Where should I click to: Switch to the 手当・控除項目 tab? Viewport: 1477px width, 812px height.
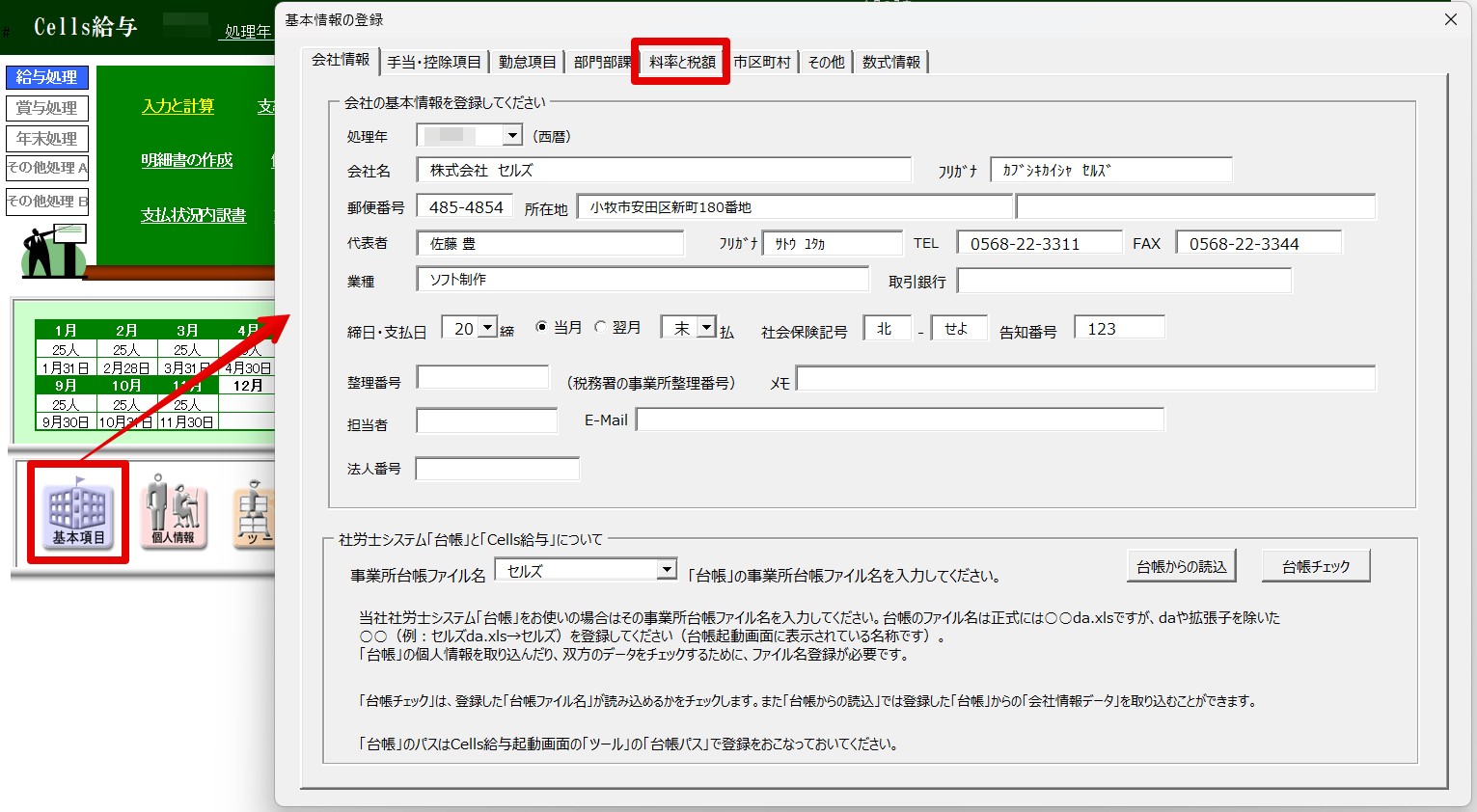coord(434,62)
